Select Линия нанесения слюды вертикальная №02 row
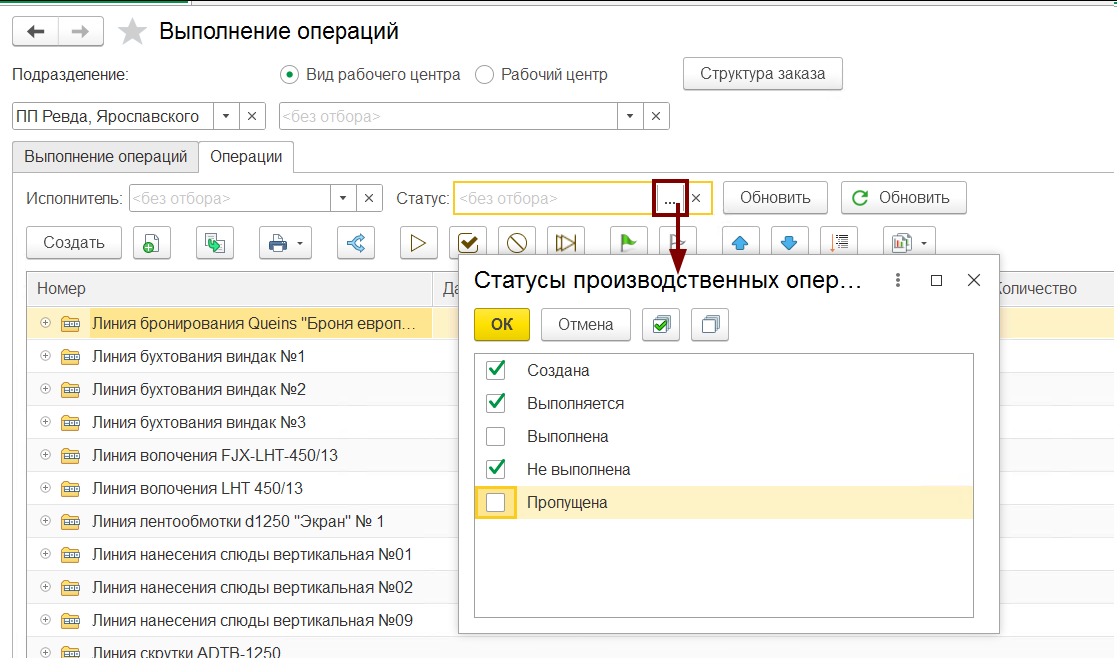Image resolution: width=1117 pixels, height=658 pixels. tap(242, 588)
